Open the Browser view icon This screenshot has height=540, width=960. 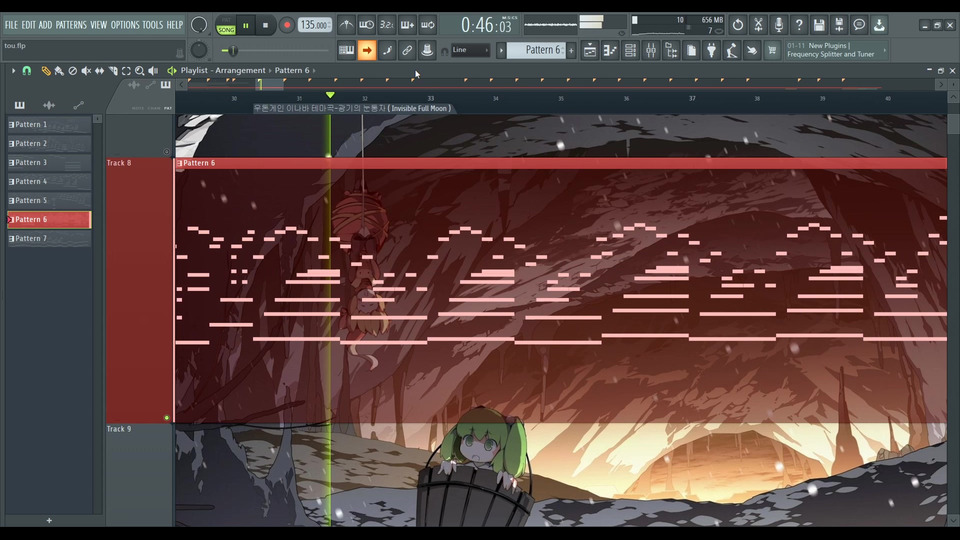(x=671, y=51)
